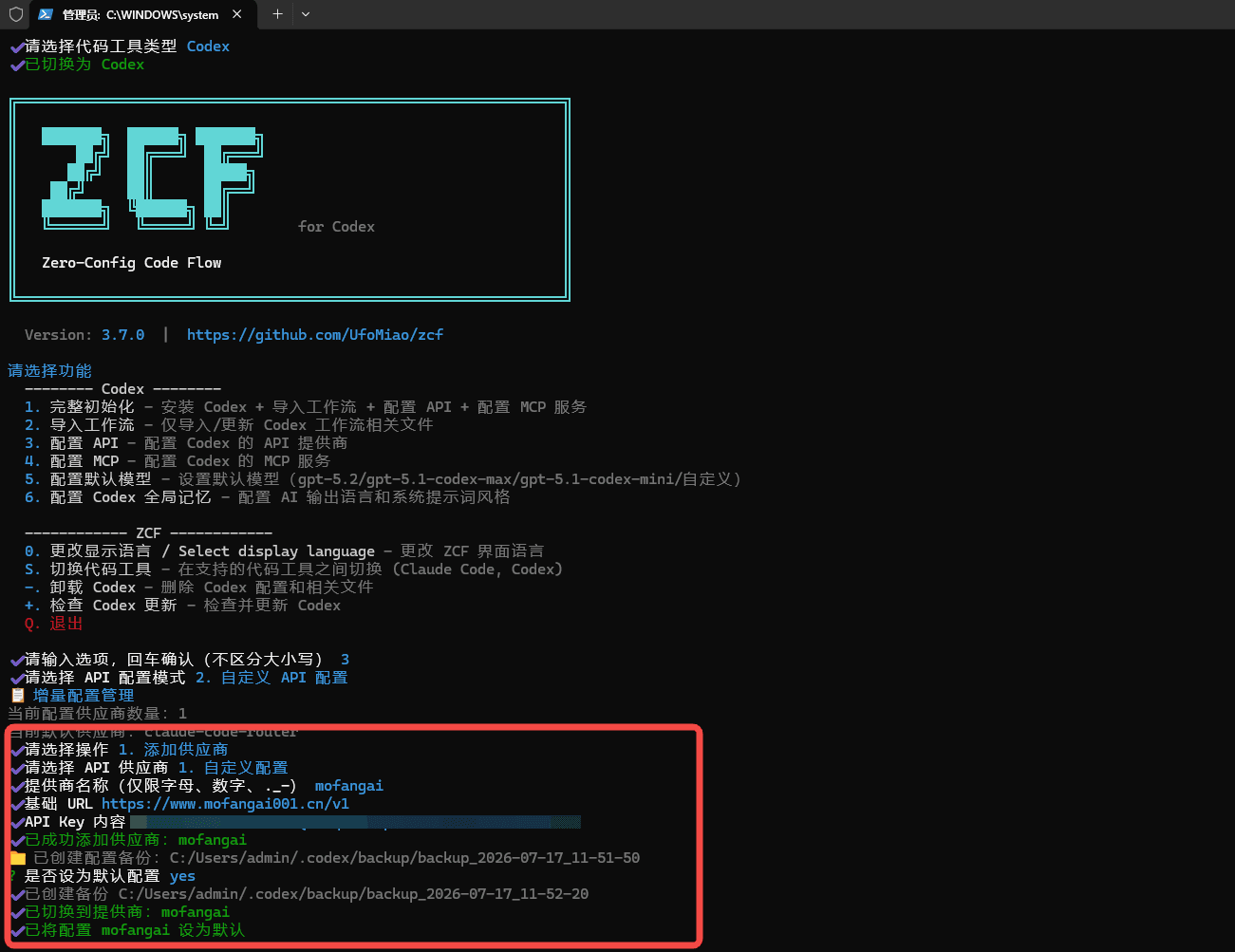Click the 请输入选项, 回车确认 prompt line

pyautogui.click(x=179, y=660)
